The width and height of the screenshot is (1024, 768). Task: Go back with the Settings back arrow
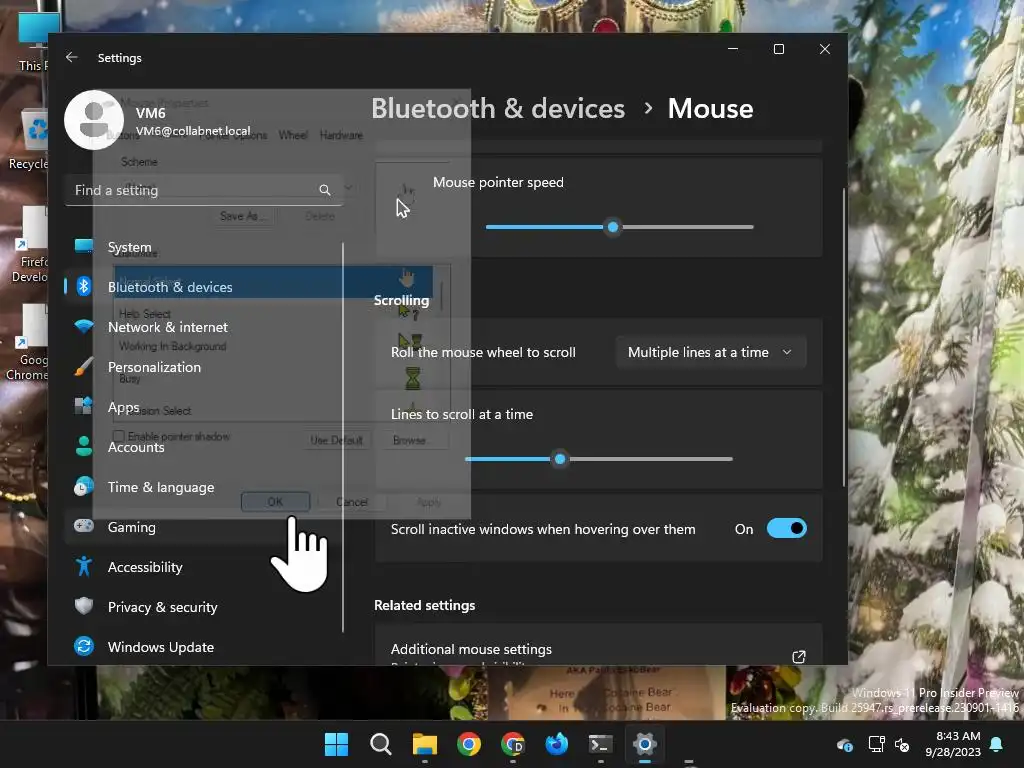pyautogui.click(x=72, y=57)
